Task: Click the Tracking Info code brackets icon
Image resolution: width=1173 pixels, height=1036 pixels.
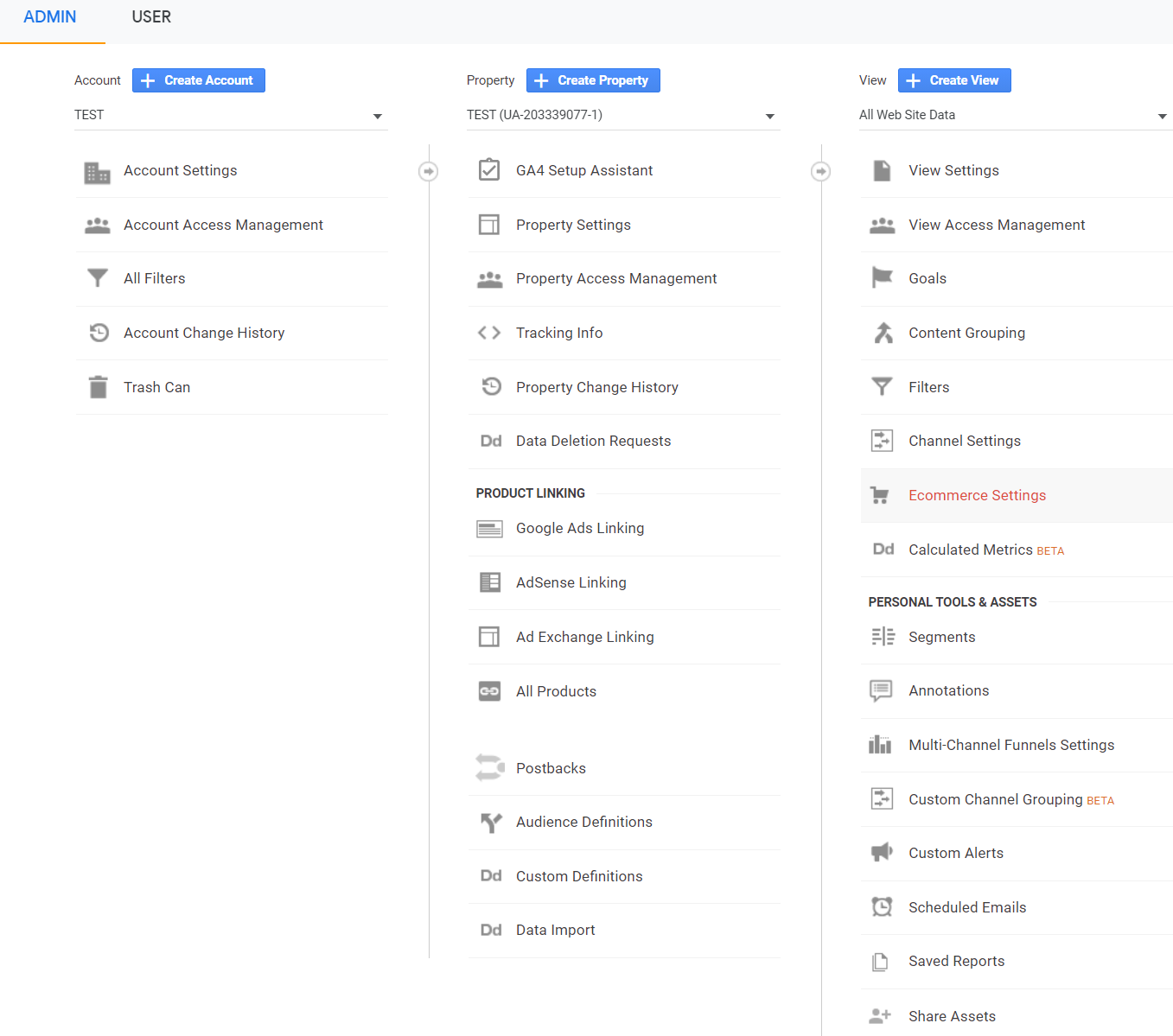Action: click(489, 333)
